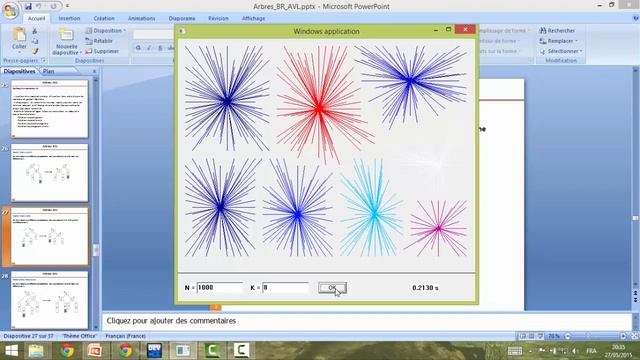Click the zoom in plus button
The image size is (640, 360).
pos(623,336)
